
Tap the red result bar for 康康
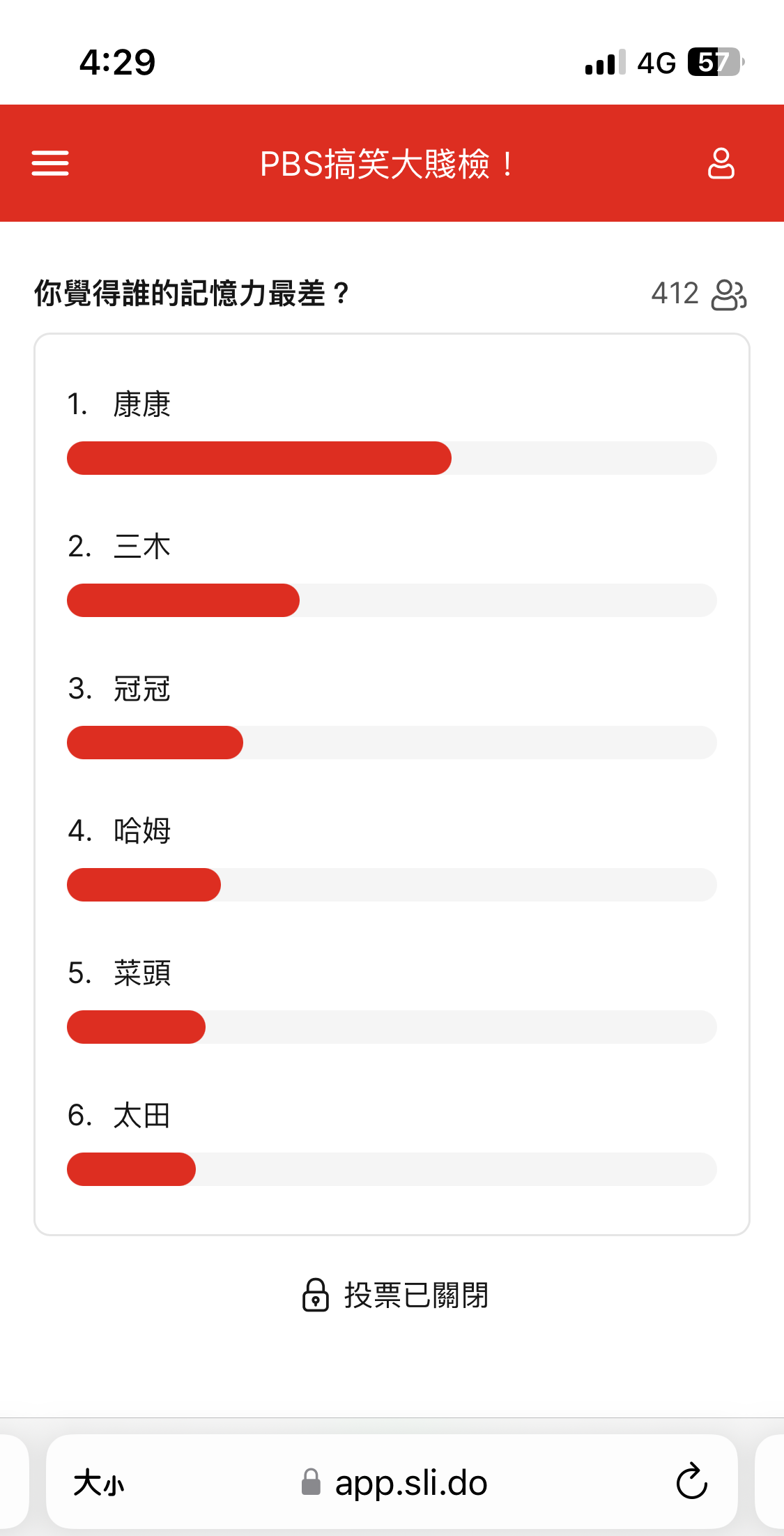pyautogui.click(x=259, y=458)
